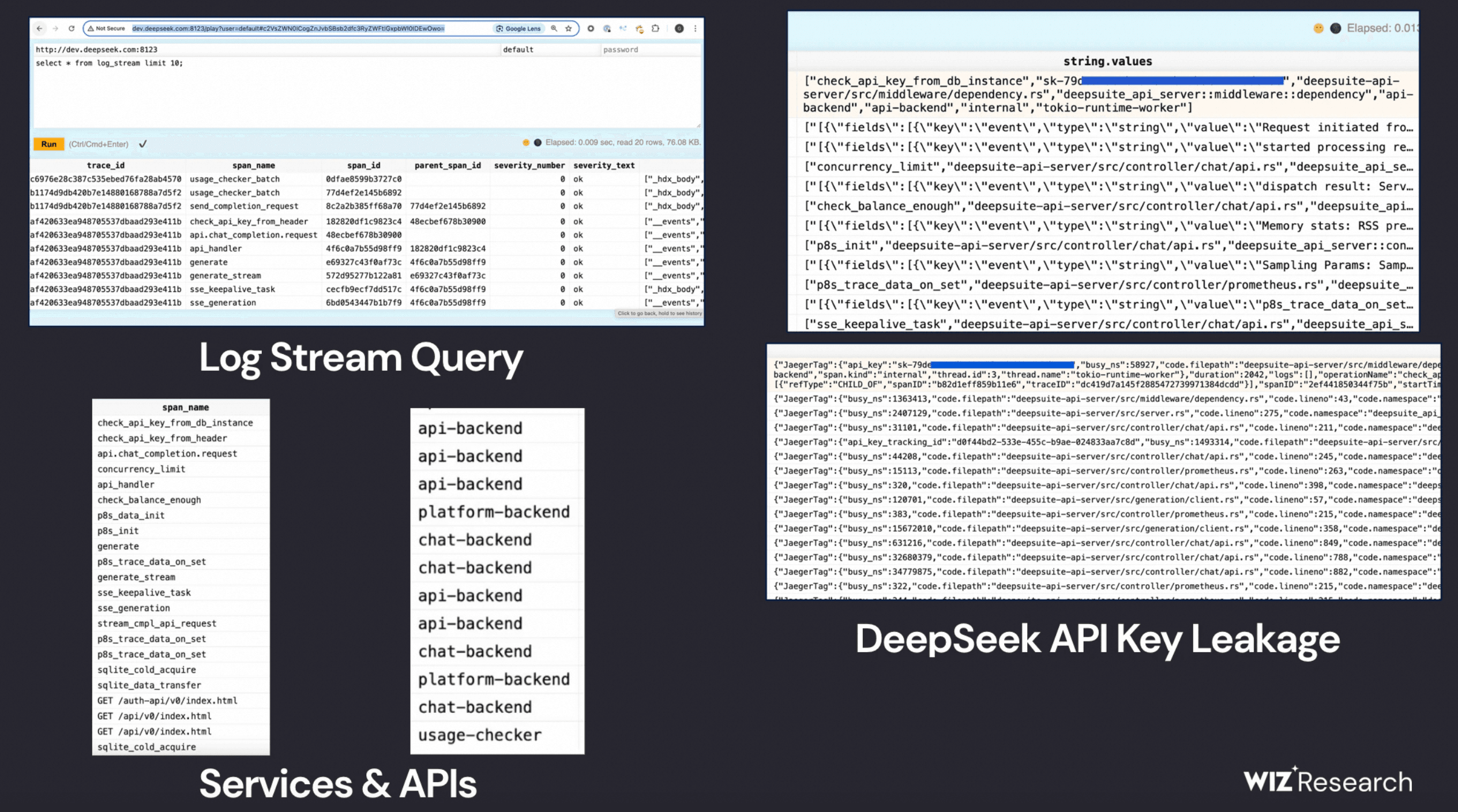The height and width of the screenshot is (812, 1458).
Task: Click the span_name column header
Action: [253, 166]
